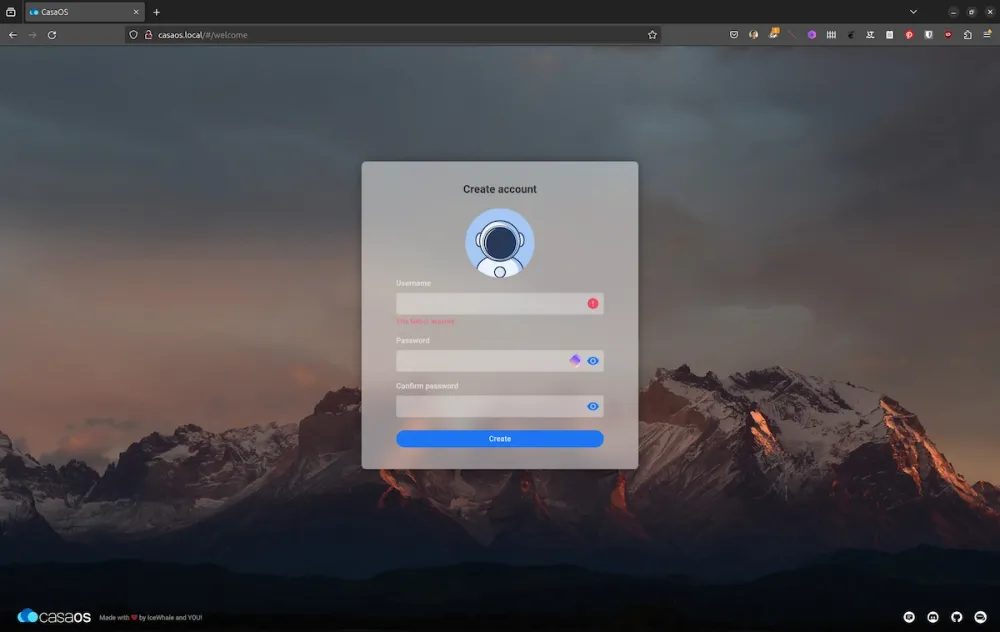Open the Discord icon in footer
1000x632 pixels.
932,617
